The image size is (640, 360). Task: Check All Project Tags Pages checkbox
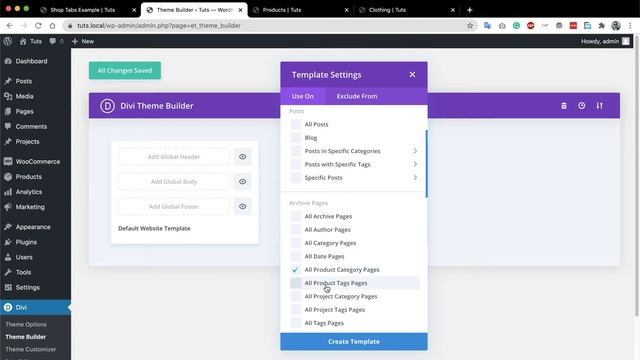(296, 310)
